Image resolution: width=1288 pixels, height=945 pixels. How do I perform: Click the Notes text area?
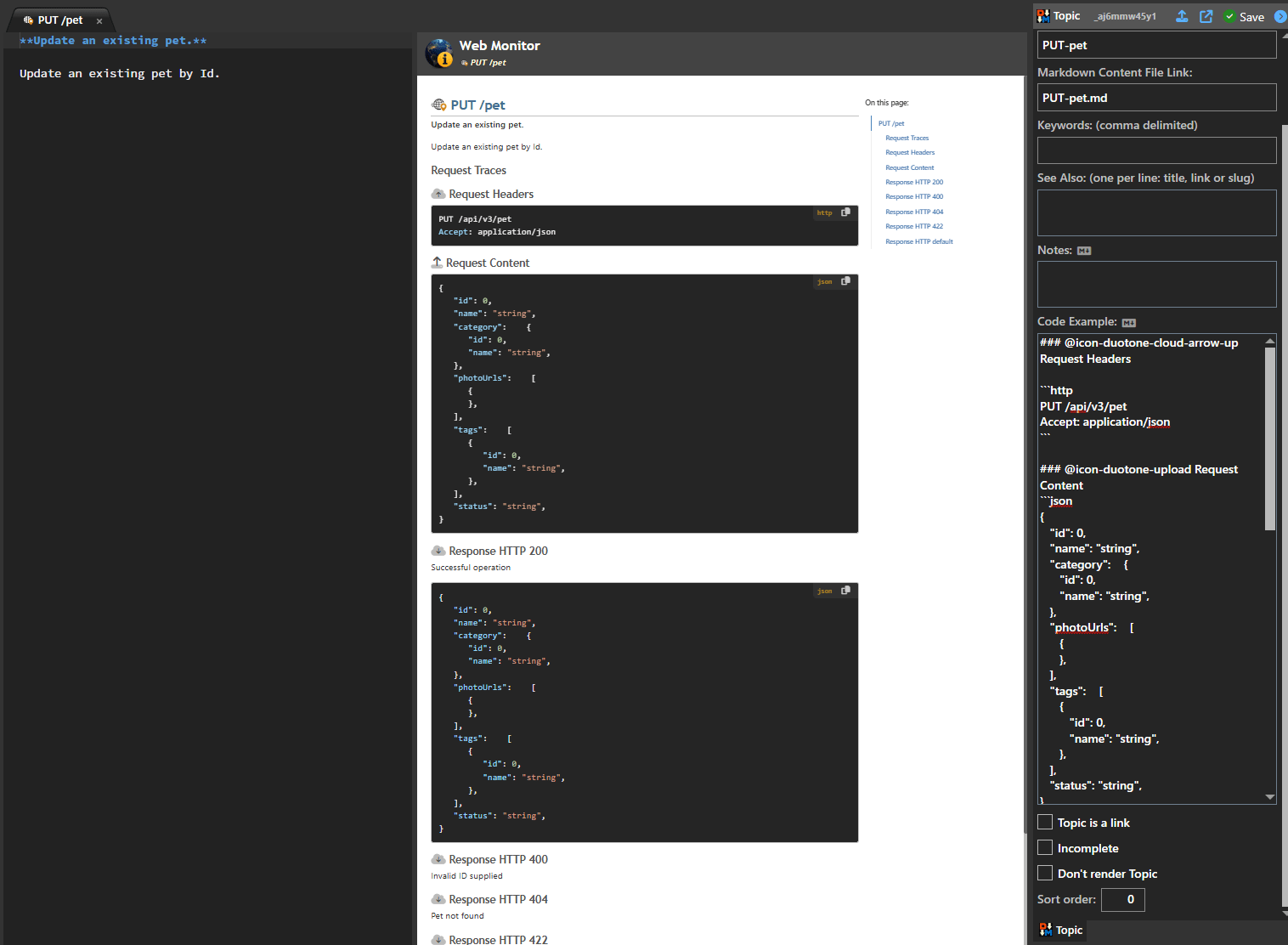(x=1156, y=284)
